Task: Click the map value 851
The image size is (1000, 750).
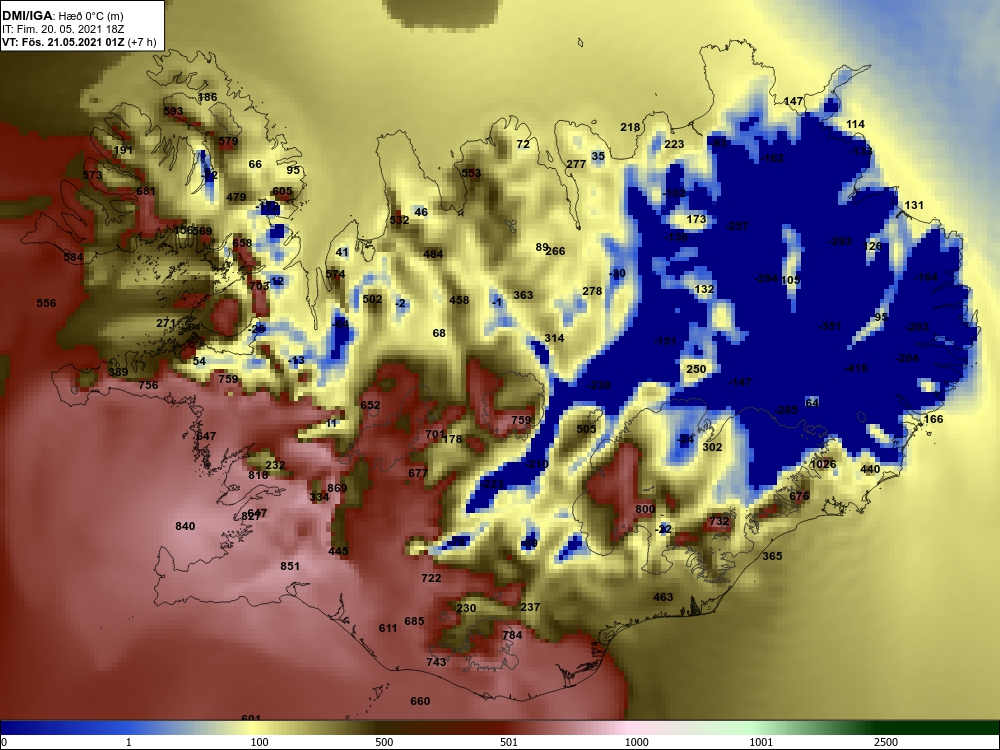Action: click(290, 566)
